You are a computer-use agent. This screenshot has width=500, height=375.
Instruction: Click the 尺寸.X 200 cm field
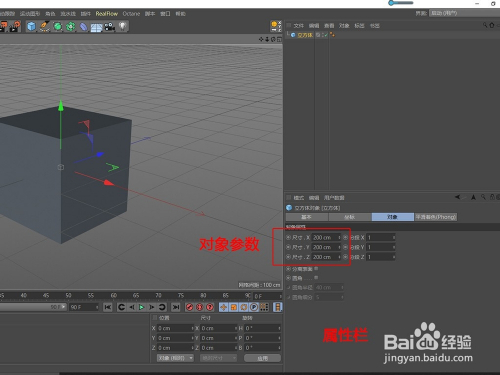pos(326,237)
